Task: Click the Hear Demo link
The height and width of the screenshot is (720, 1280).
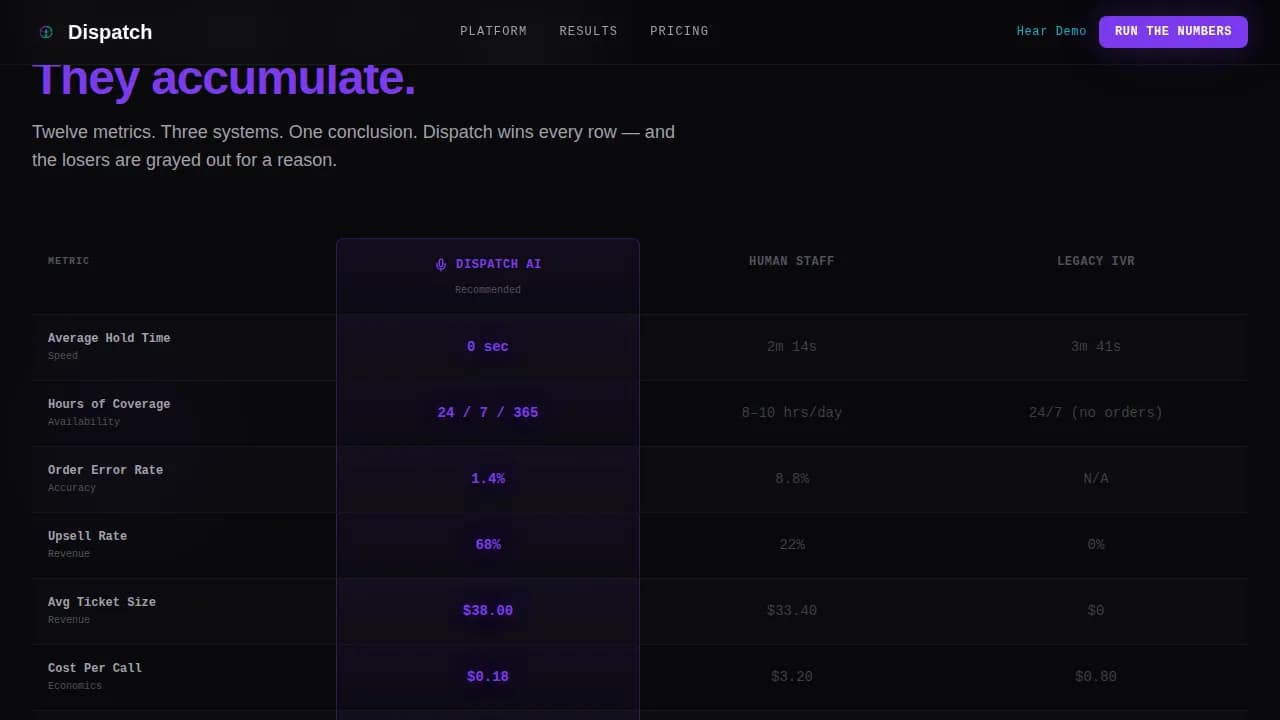Action: (1051, 31)
